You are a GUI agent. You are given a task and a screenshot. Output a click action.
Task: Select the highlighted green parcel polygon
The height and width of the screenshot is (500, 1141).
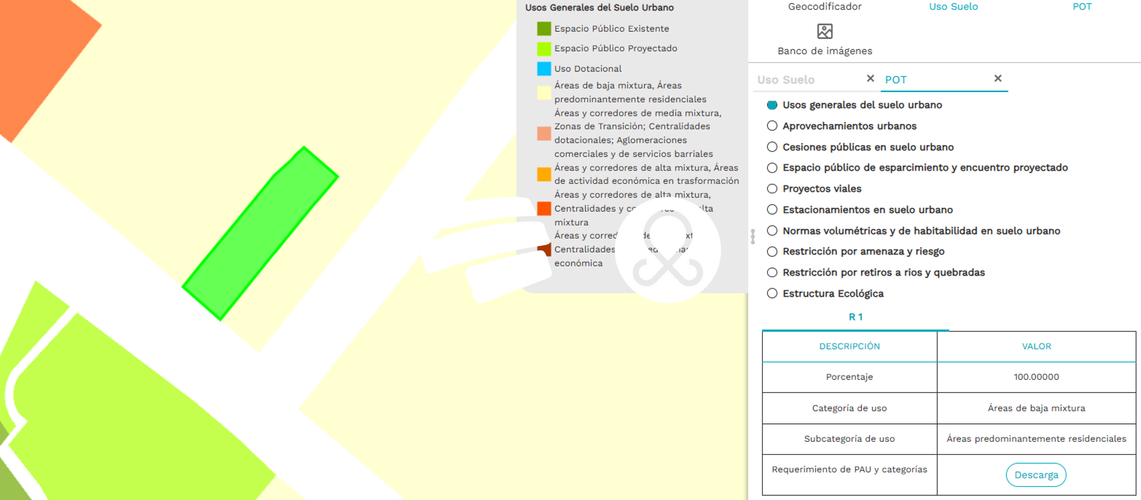point(260,233)
